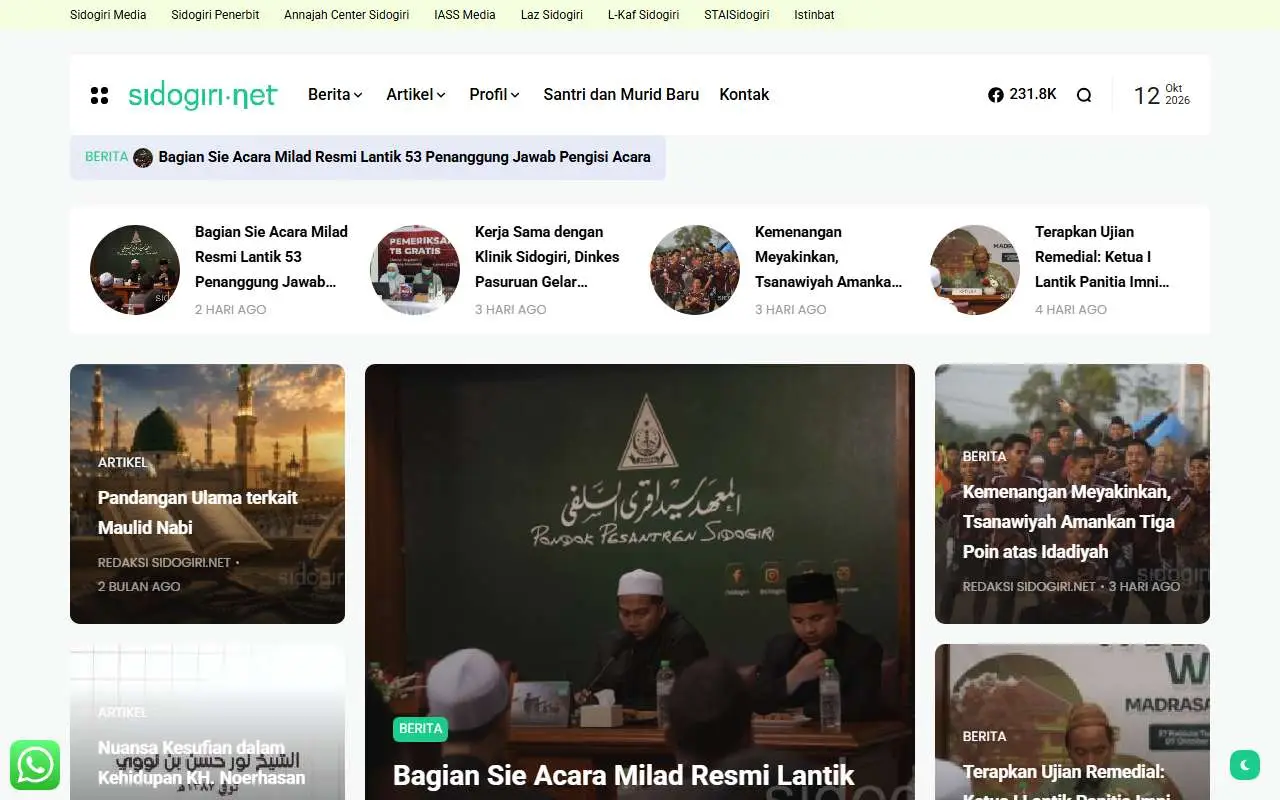
Task: Click BERITA label in the news ticker
Action: [x=106, y=157]
